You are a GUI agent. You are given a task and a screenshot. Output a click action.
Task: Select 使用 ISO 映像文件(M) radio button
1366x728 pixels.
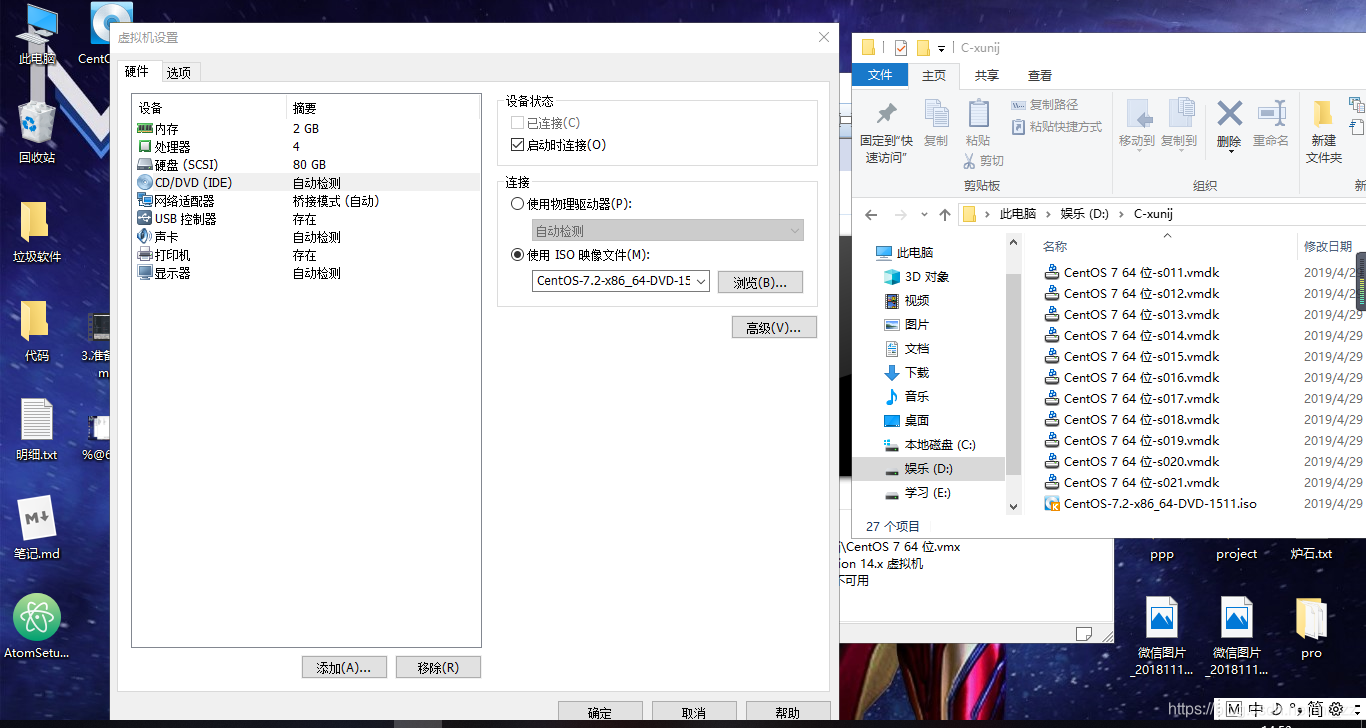[x=517, y=255]
